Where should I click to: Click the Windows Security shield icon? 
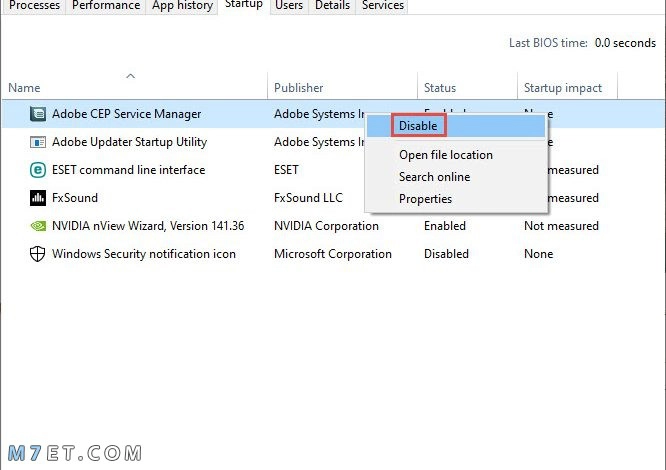pos(38,254)
